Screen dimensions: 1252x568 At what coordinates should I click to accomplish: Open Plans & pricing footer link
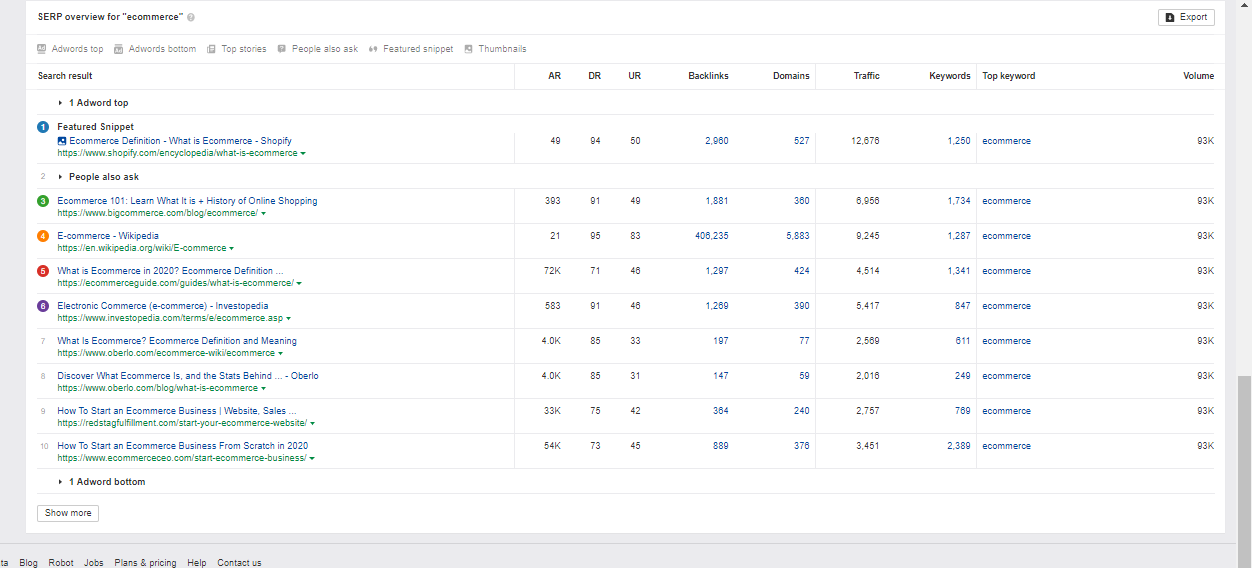click(145, 563)
